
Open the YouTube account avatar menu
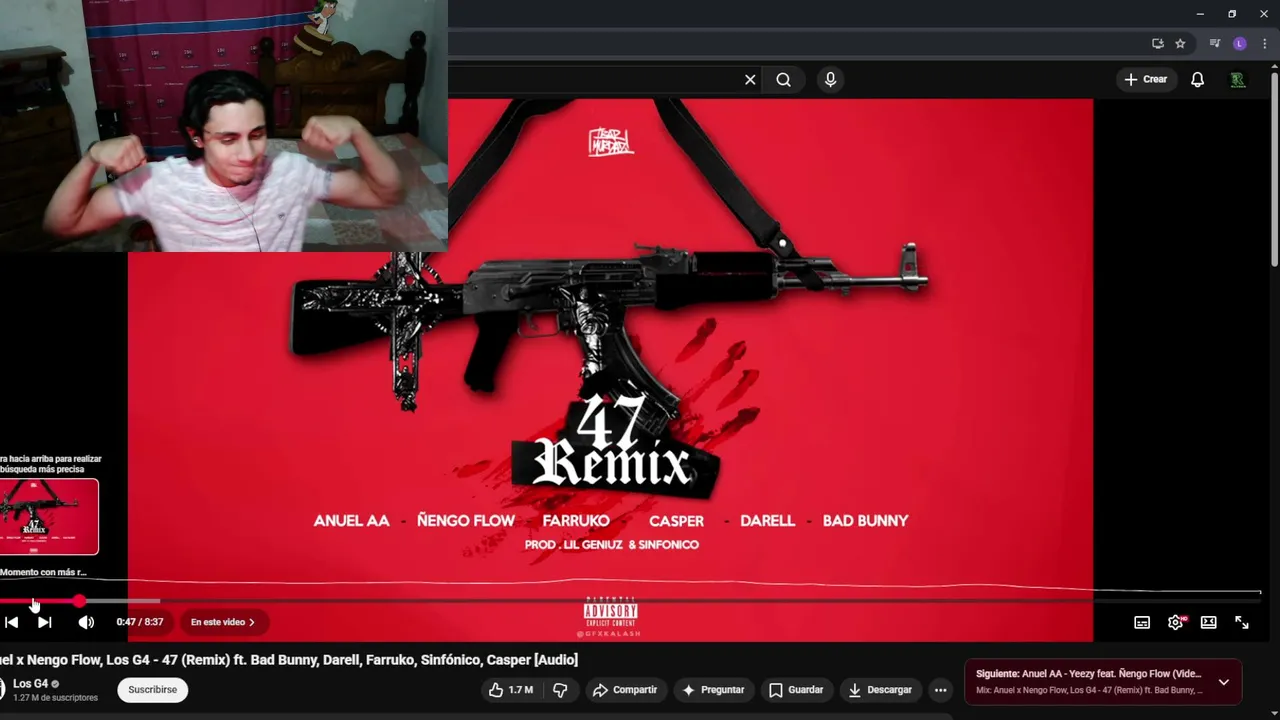click(x=1238, y=80)
